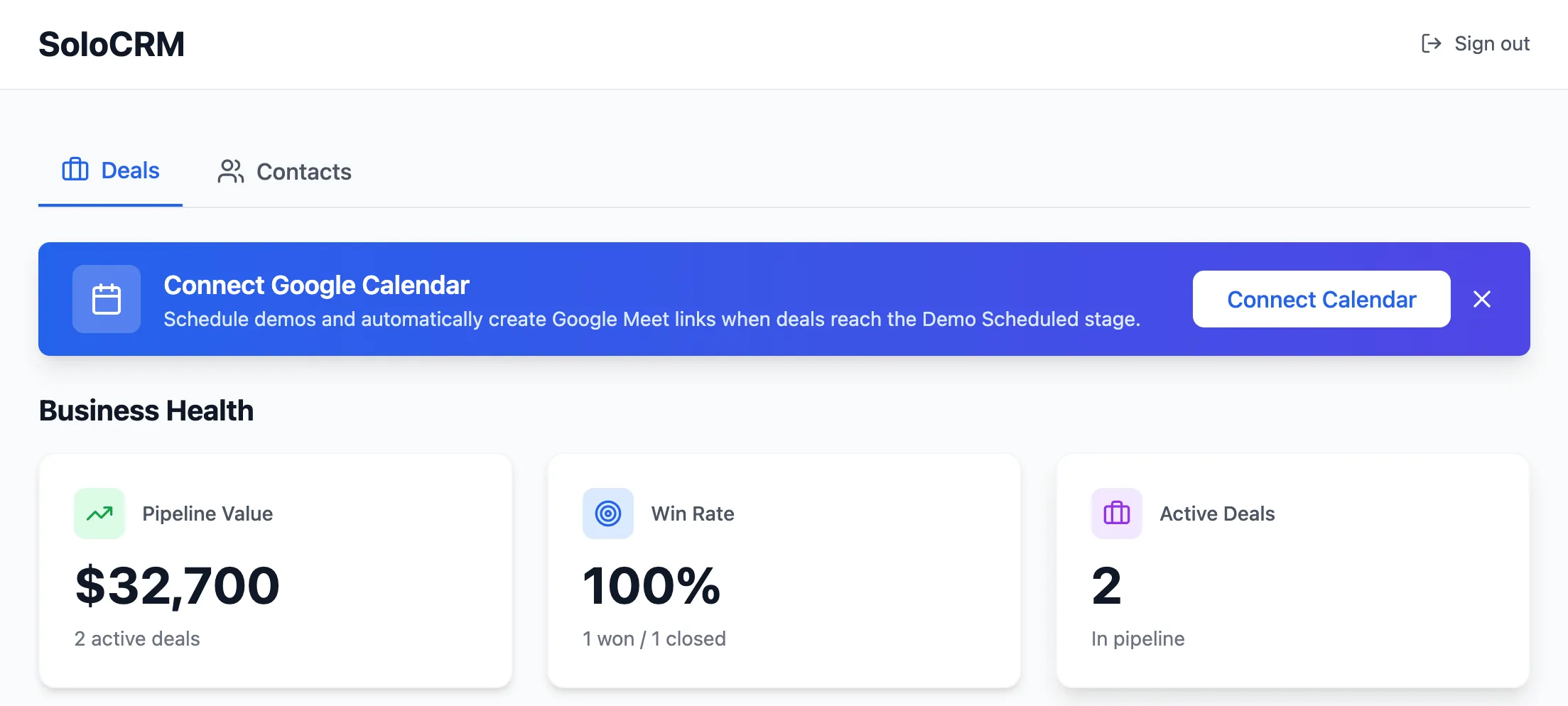The height and width of the screenshot is (706, 1568).
Task: Click the Sign out link
Action: point(1492,43)
